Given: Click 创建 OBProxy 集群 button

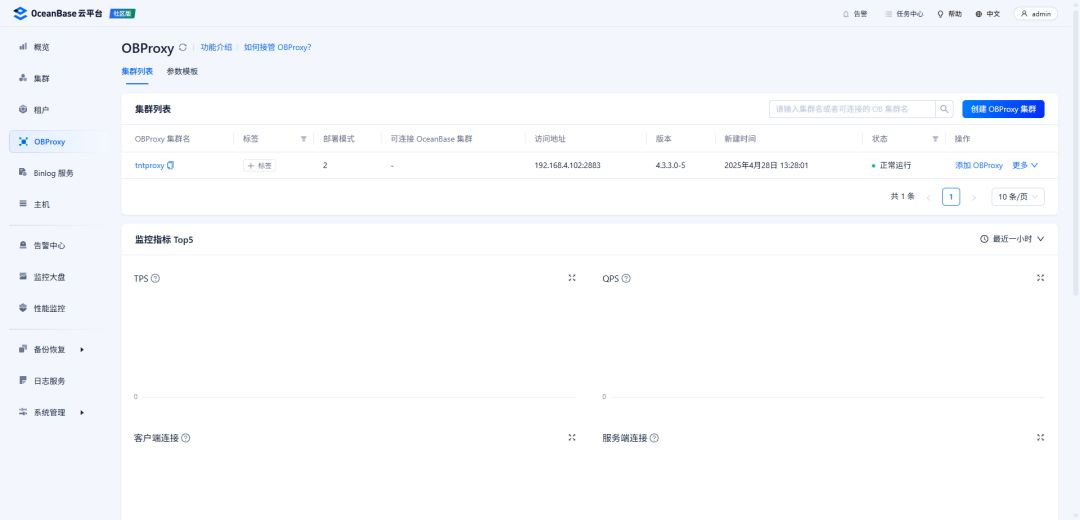Looking at the screenshot, I should coord(1003,109).
